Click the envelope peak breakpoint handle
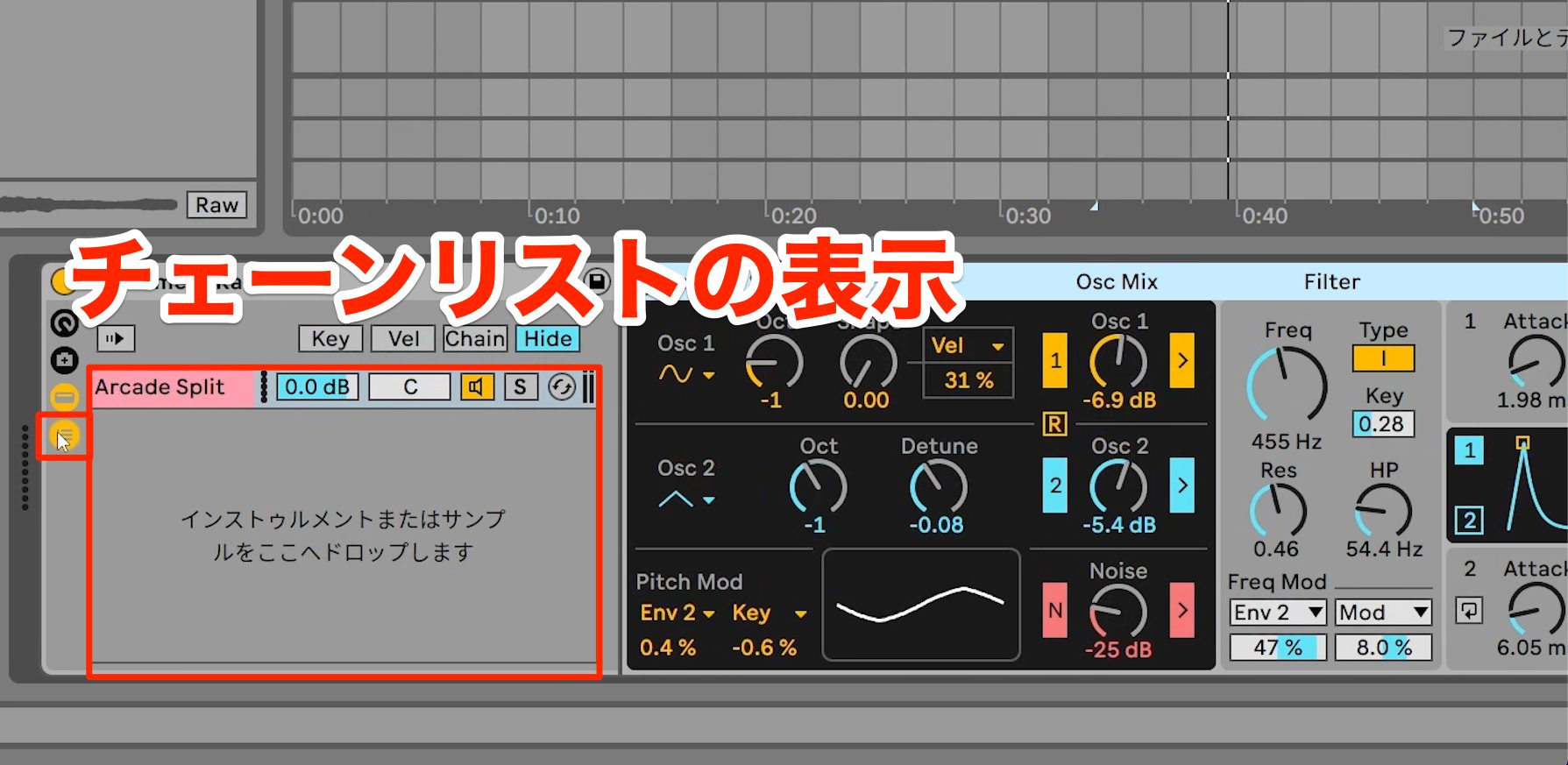Screen dimensions: 1568x765 pos(1522,443)
